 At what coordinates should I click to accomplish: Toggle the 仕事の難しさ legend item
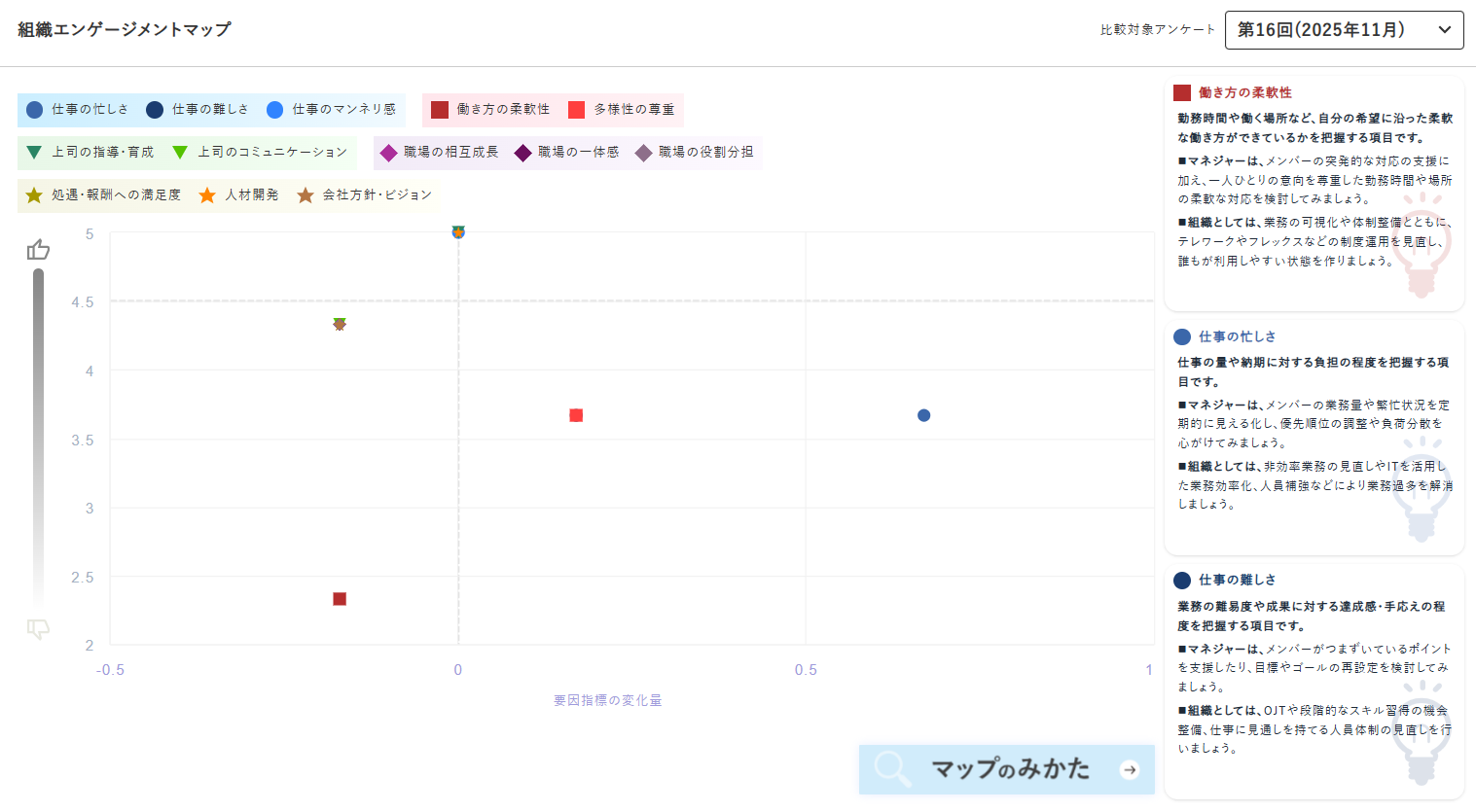(198, 110)
